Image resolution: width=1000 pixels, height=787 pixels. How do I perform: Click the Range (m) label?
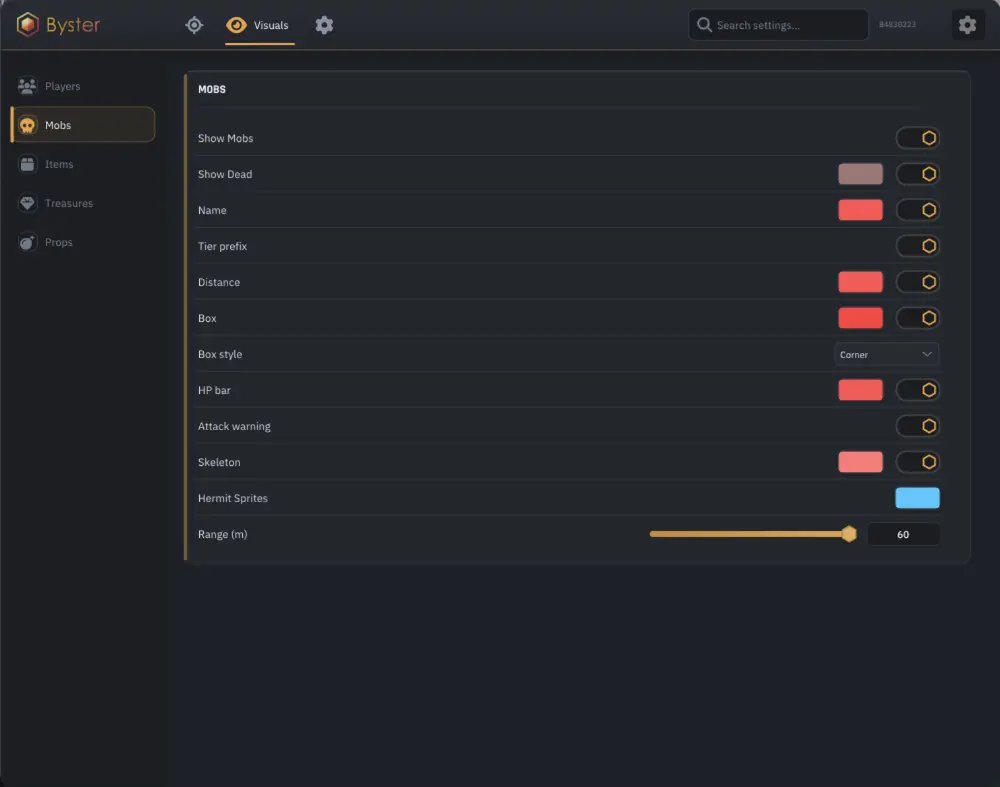pos(223,534)
